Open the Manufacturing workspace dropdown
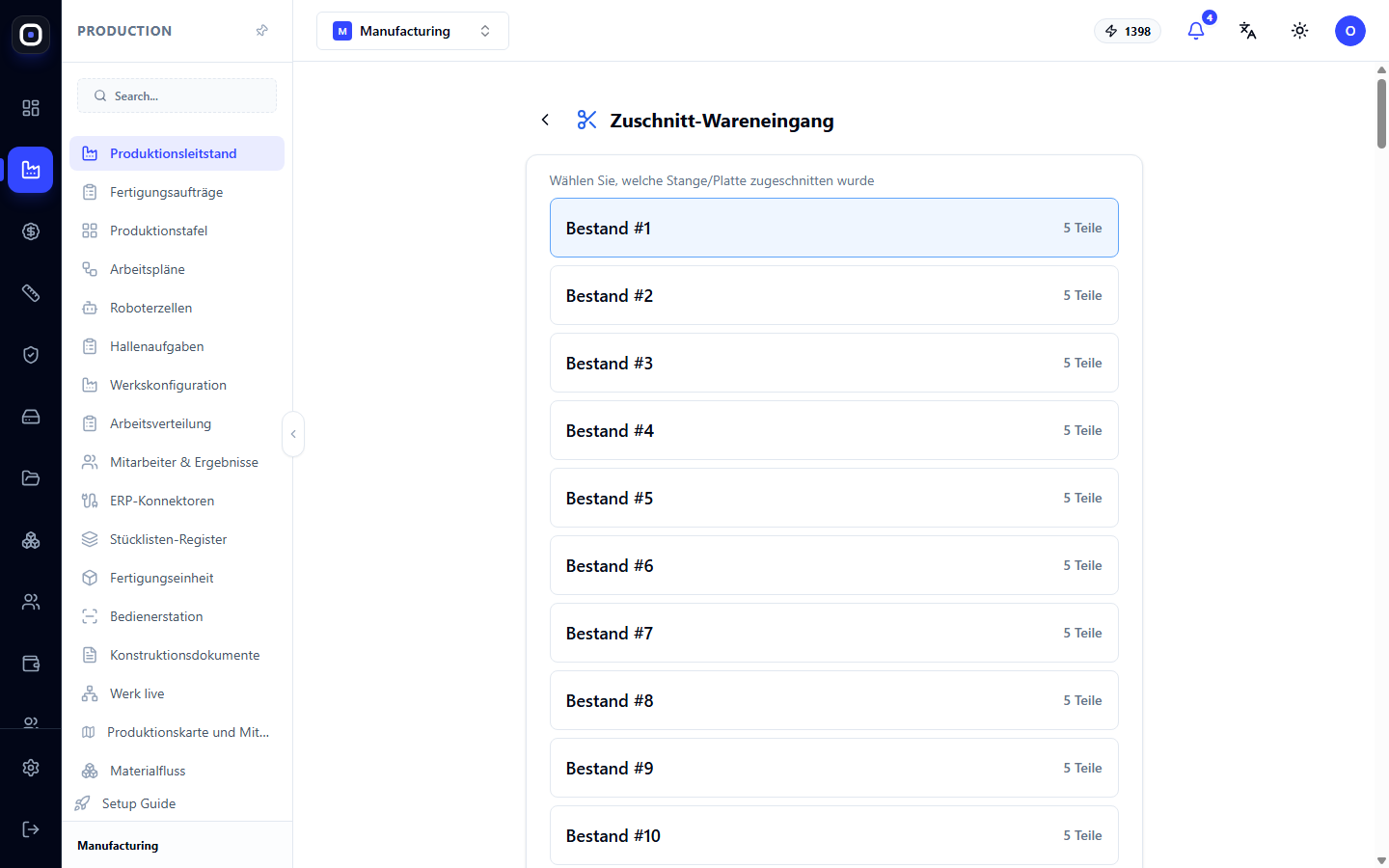The image size is (1389, 868). [413, 31]
